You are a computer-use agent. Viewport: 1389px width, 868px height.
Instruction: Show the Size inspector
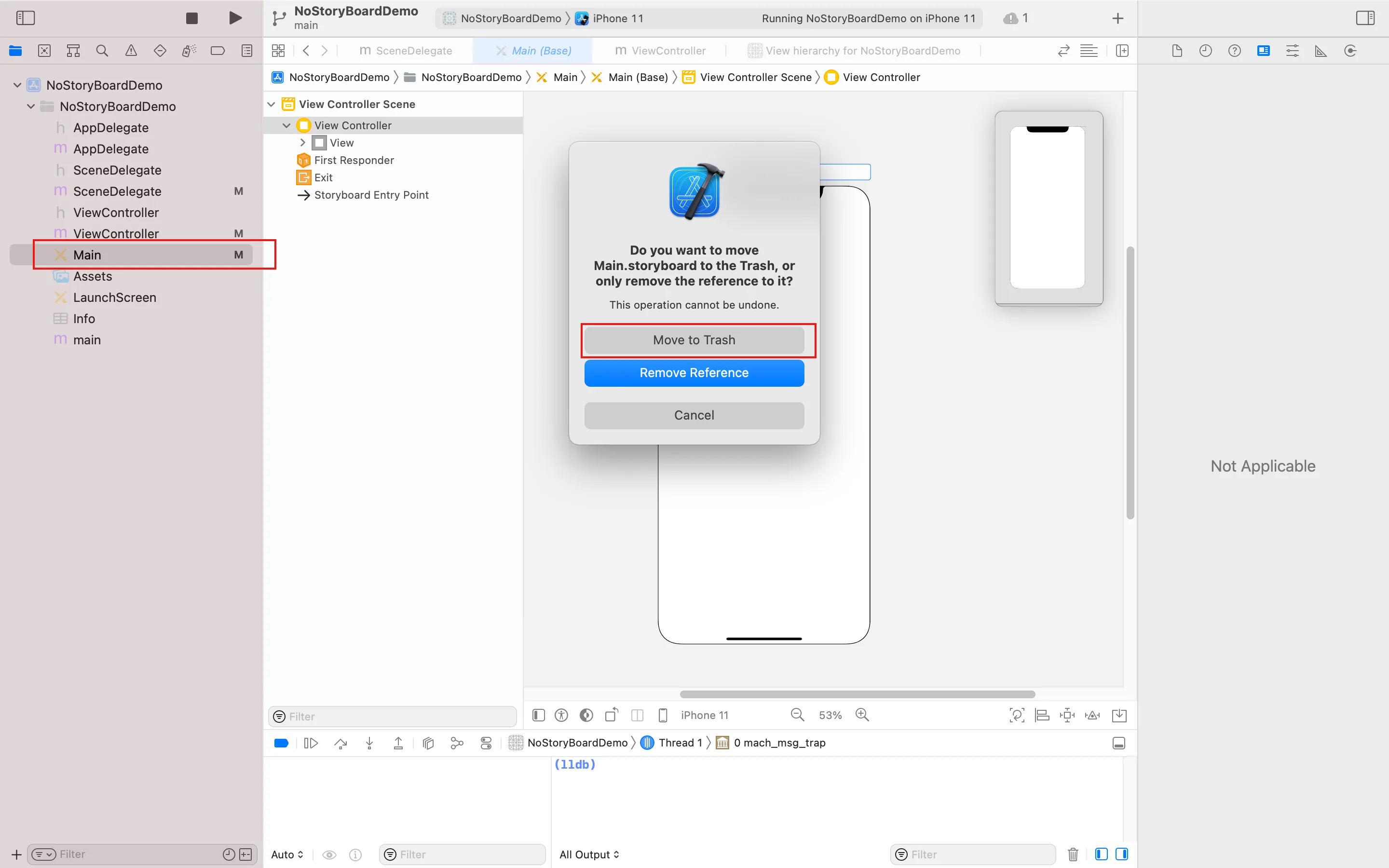1321,51
